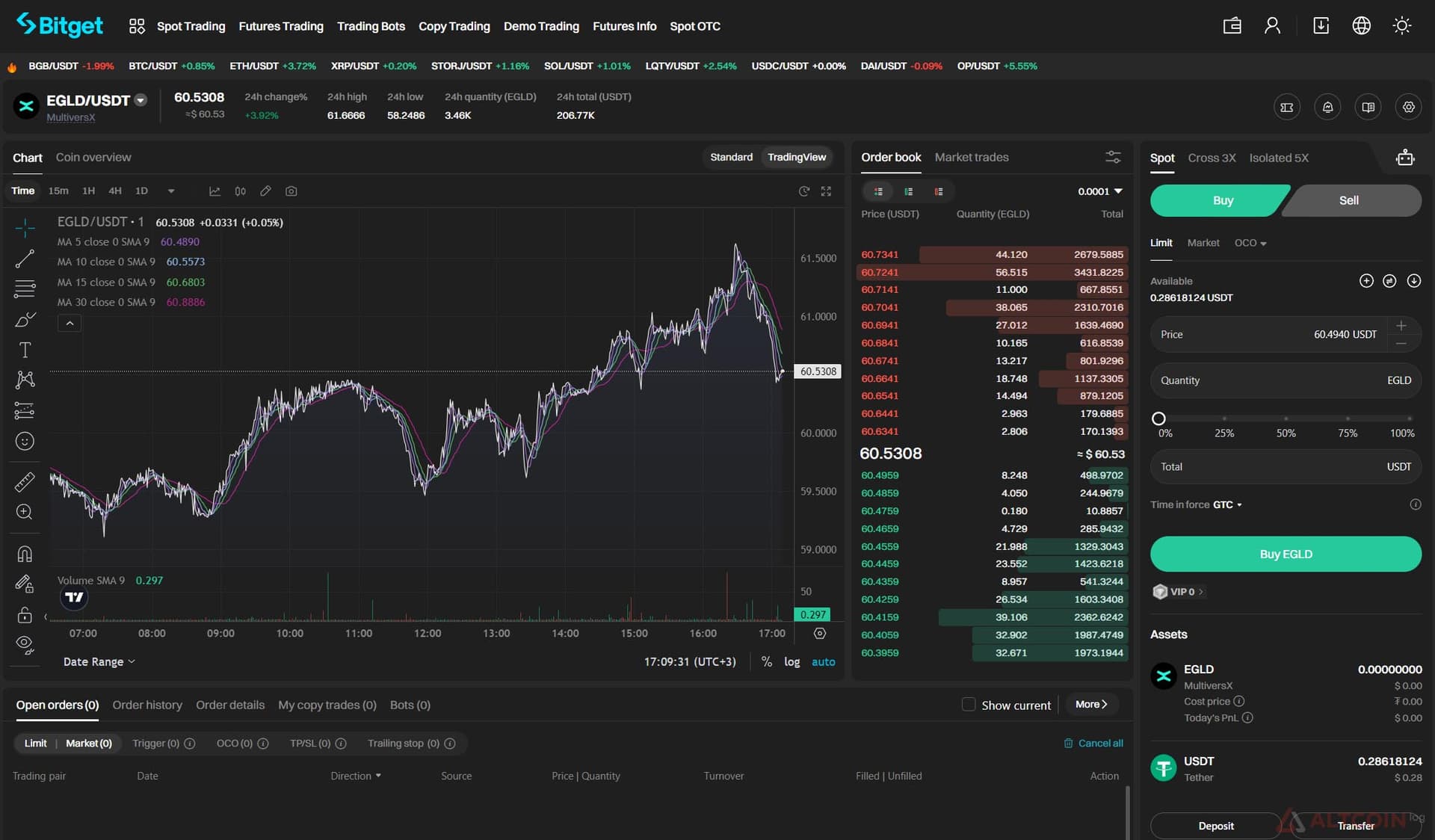
Task: Check the Show current checkbox
Action: [969, 704]
